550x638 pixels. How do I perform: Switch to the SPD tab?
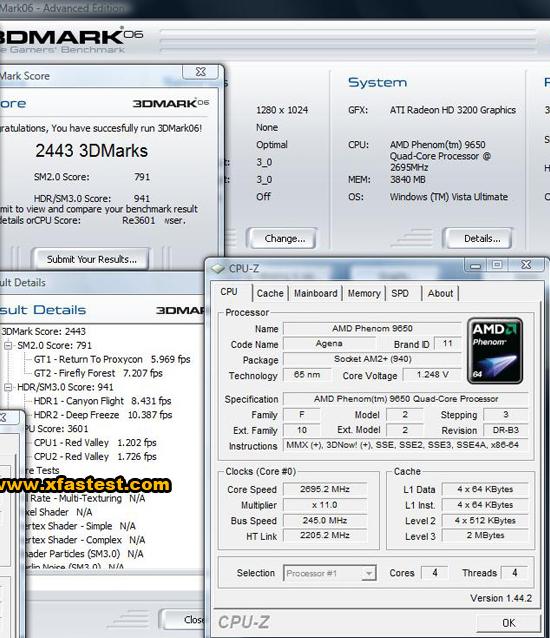coord(400,293)
